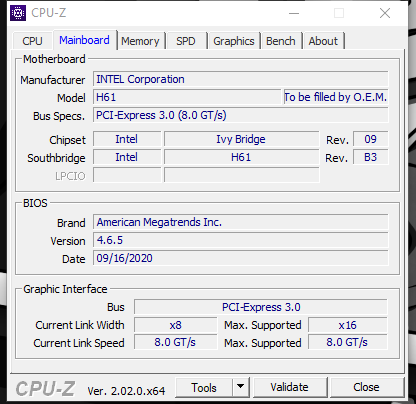Go to the Graphics tab
Image resolution: width=416 pixels, height=404 pixels.
click(234, 41)
